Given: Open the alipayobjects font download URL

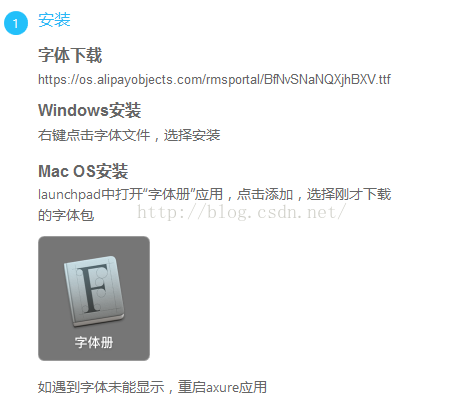Looking at the screenshot, I should [x=214, y=80].
